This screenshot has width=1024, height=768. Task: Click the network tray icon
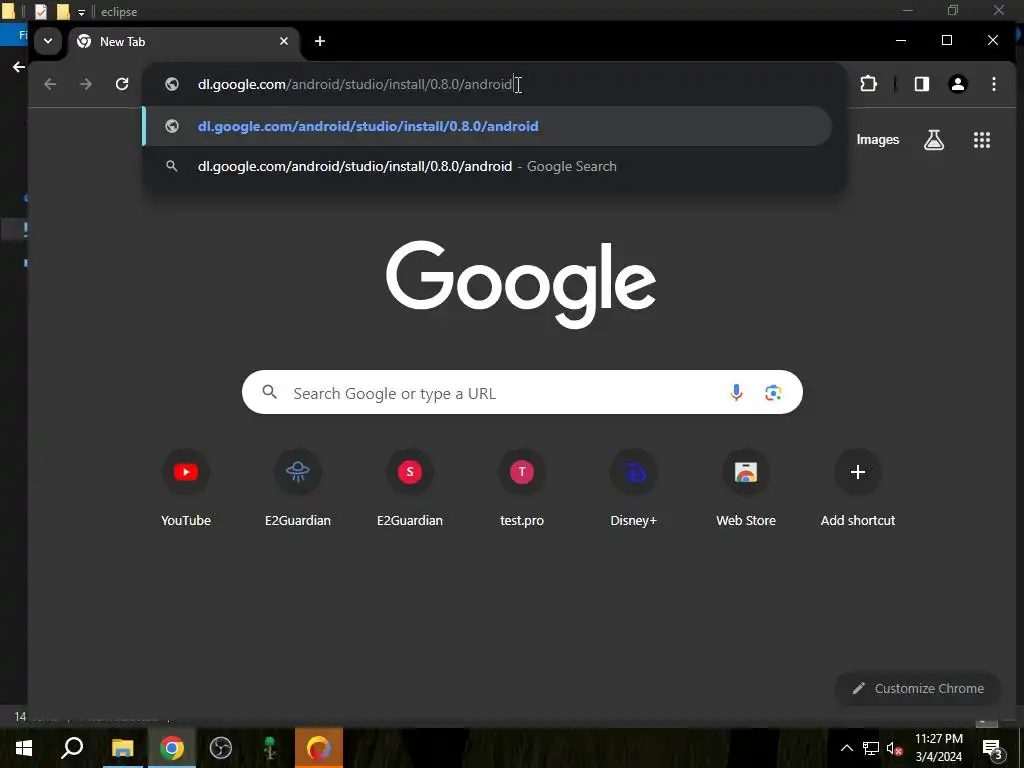(871, 748)
